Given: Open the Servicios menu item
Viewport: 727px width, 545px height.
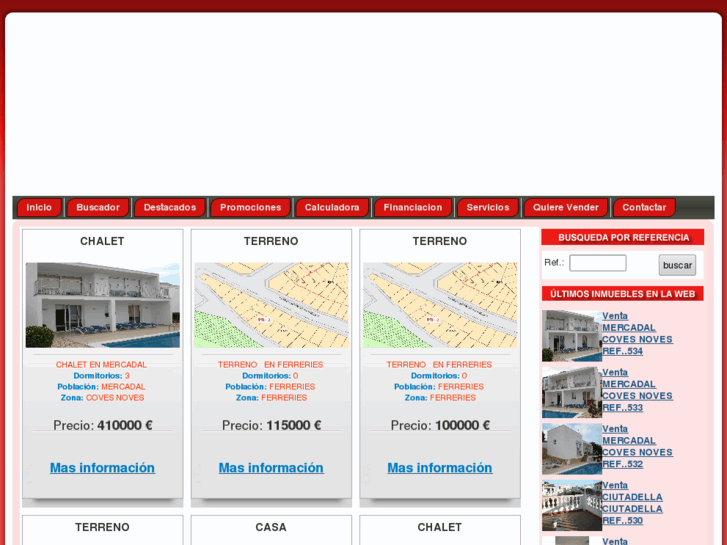Looking at the screenshot, I should pos(488,207).
